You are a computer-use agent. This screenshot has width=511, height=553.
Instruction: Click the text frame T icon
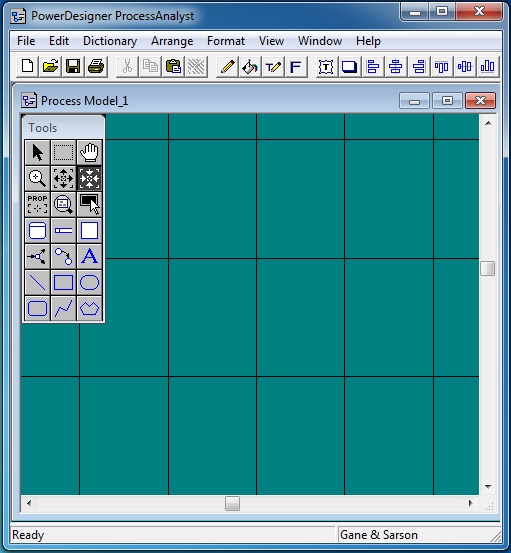tap(326, 66)
